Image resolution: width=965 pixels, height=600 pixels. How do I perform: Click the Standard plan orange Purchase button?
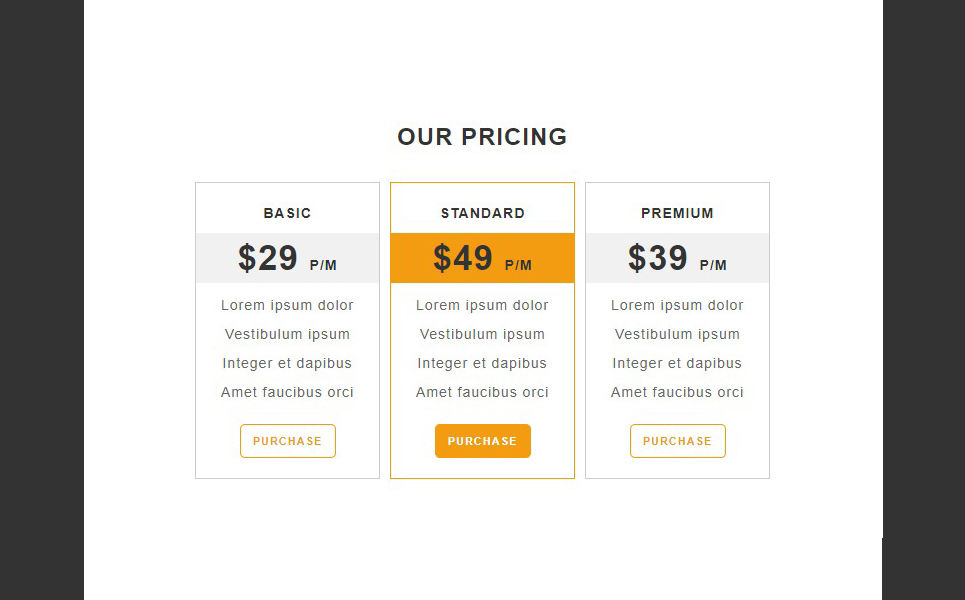pyautogui.click(x=482, y=441)
